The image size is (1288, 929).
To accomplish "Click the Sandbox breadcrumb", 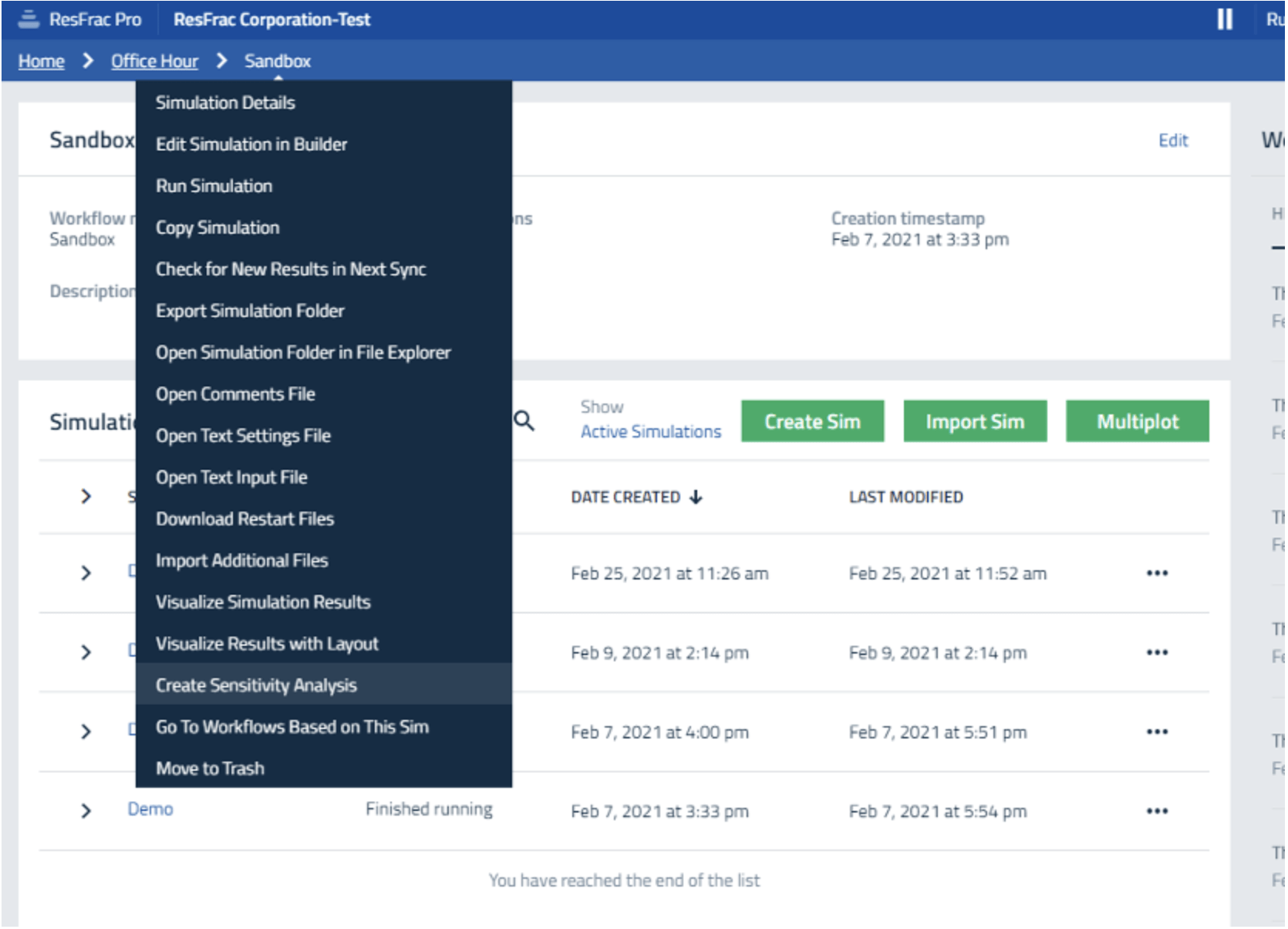I will pos(278,61).
